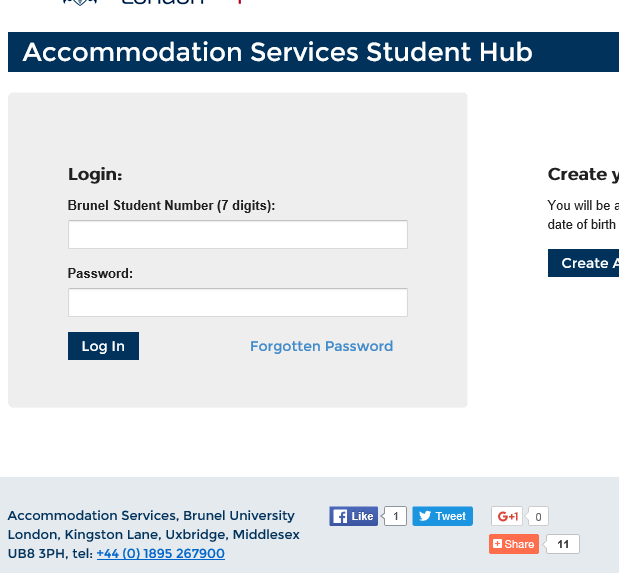This screenshot has height=573, width=619.
Task: Click the Login: heading
Action: click(95, 174)
